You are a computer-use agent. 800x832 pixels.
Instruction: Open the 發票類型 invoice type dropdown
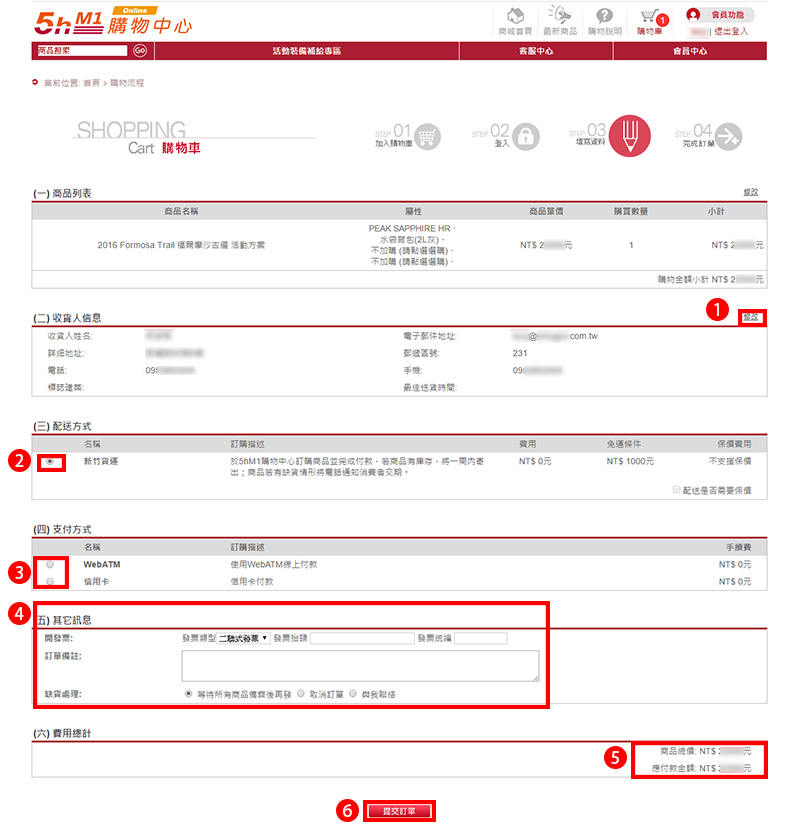243,638
